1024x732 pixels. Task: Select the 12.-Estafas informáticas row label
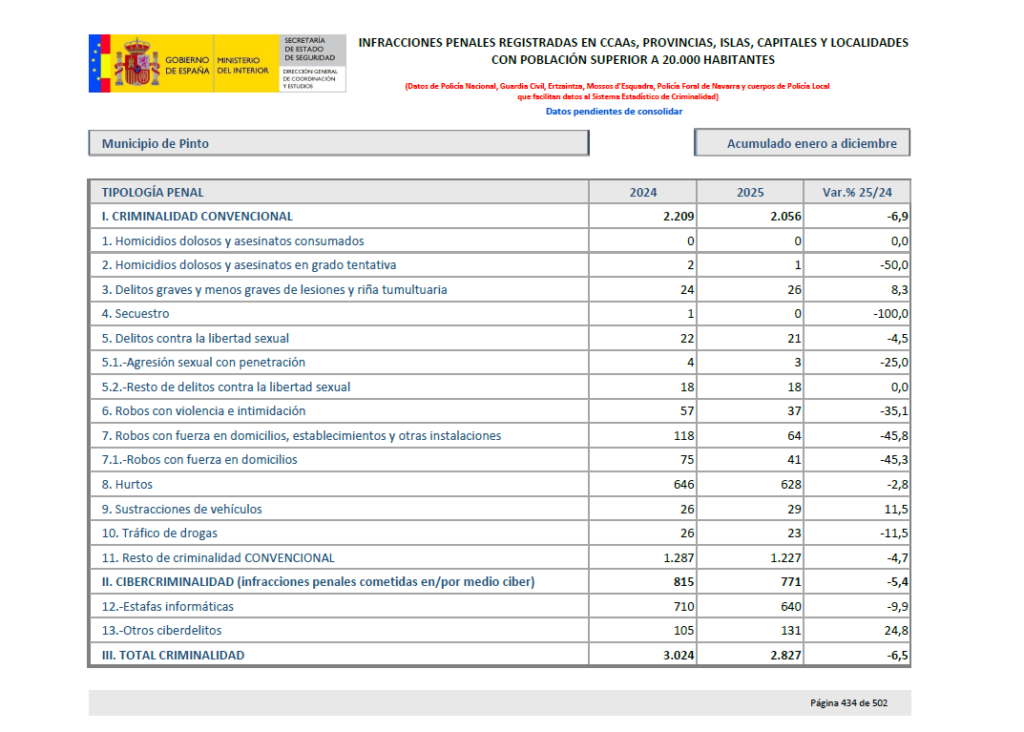[168, 606]
